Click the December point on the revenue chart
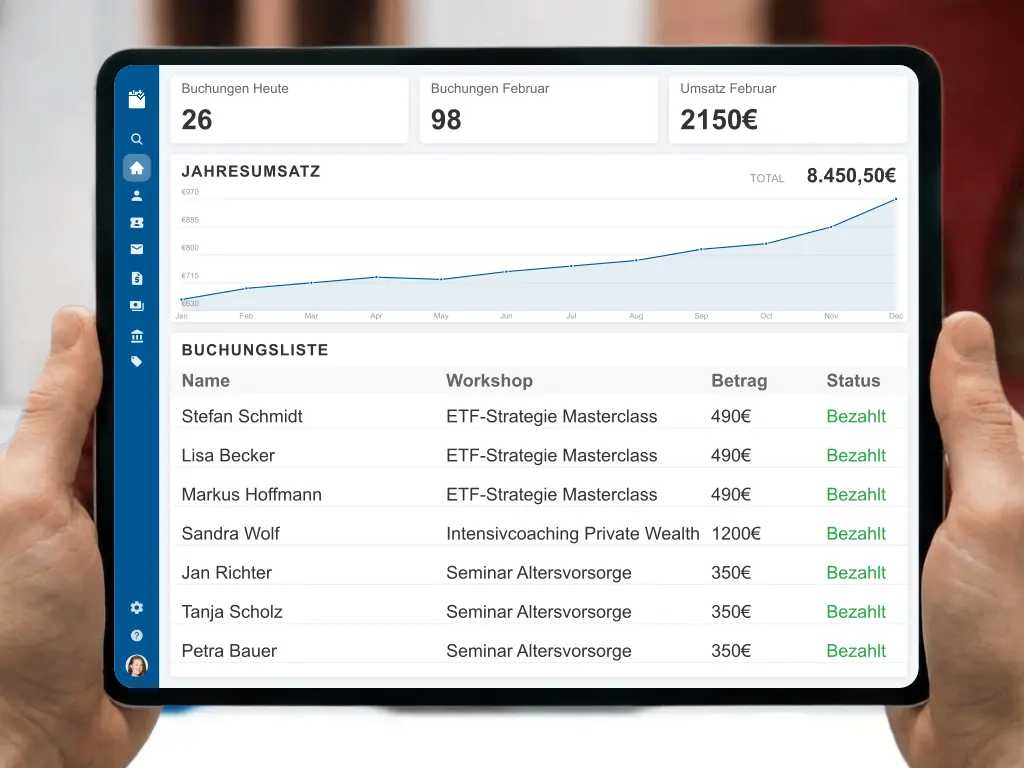The width and height of the screenshot is (1024, 768). [x=896, y=200]
